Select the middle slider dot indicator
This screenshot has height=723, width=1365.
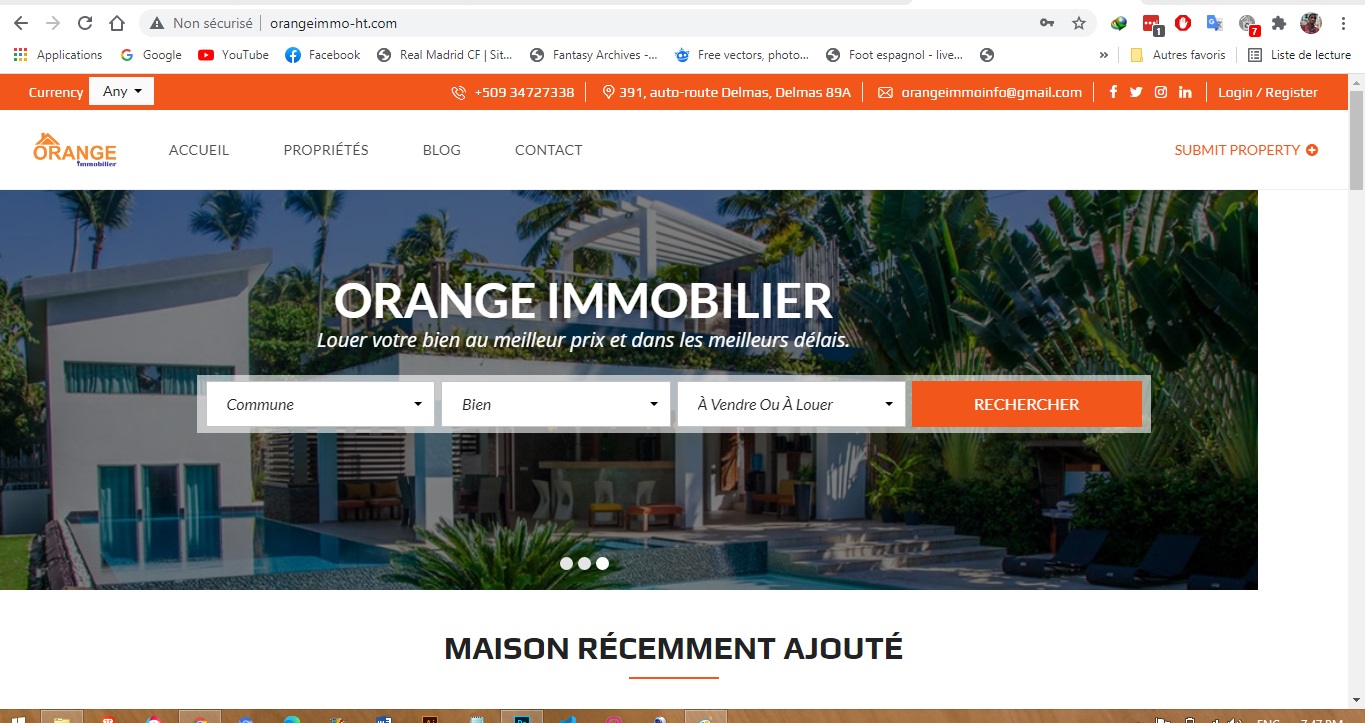pyautogui.click(x=584, y=563)
